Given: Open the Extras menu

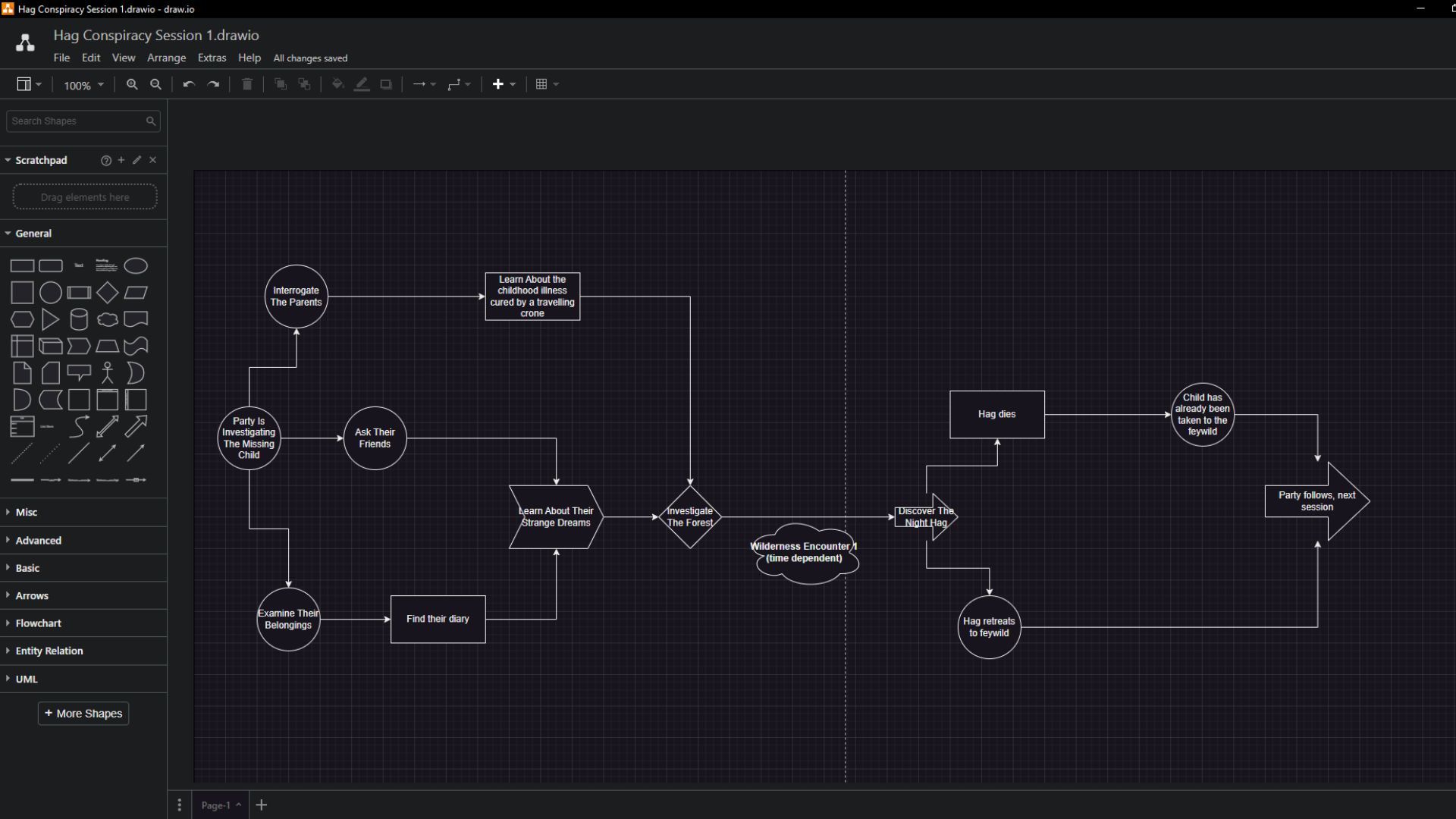Looking at the screenshot, I should click(212, 58).
